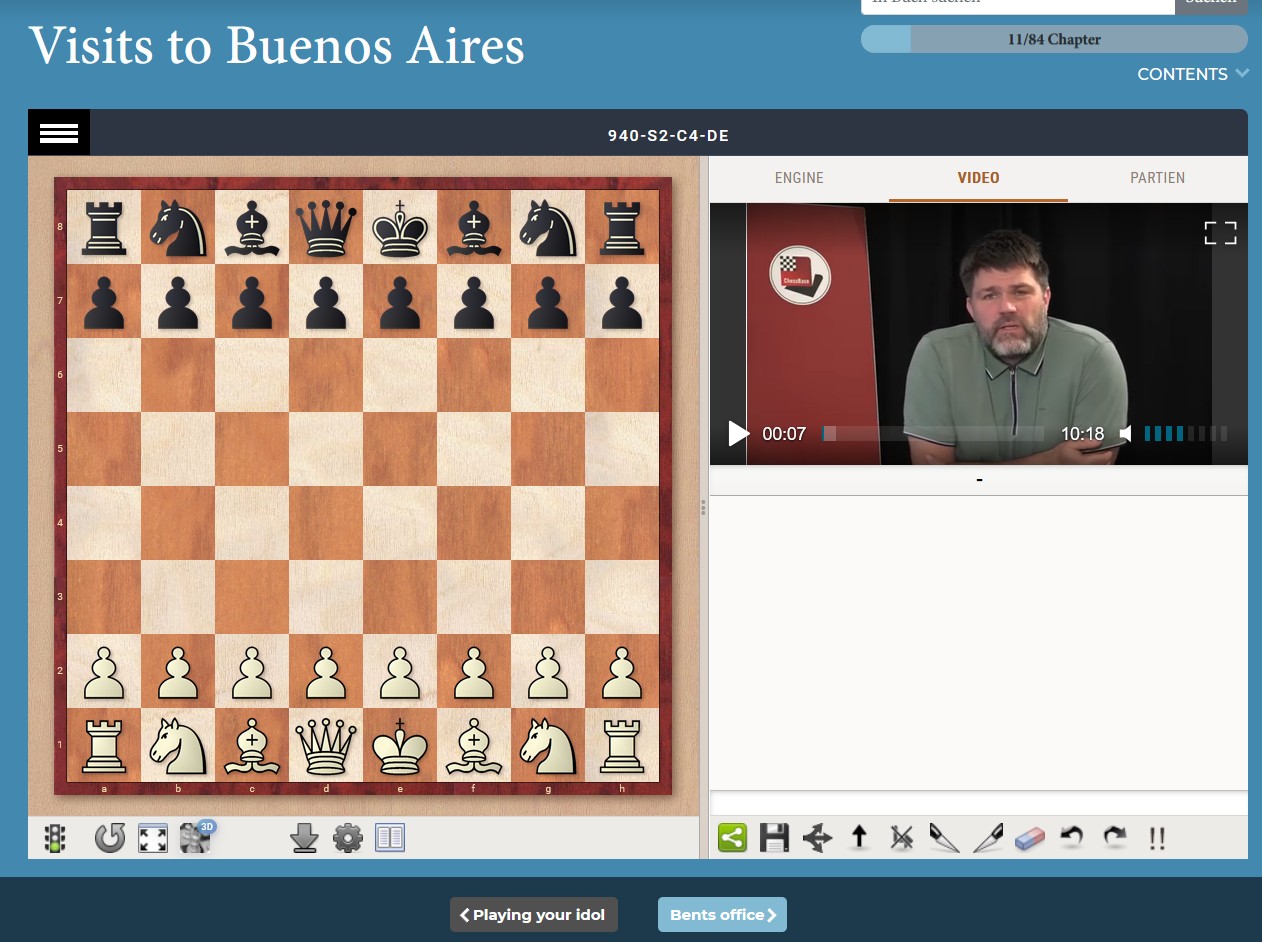Screen dimensions: 1262x942
Task: Click the download arrow icon below board
Action: 304,838
